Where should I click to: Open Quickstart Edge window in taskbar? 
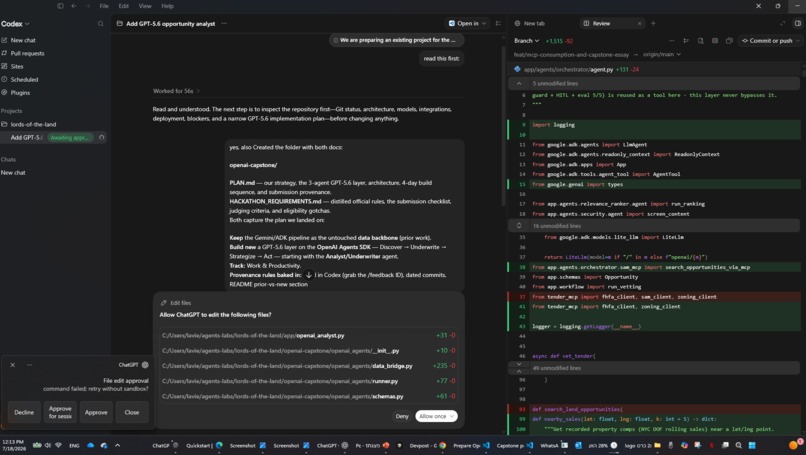[204, 446]
